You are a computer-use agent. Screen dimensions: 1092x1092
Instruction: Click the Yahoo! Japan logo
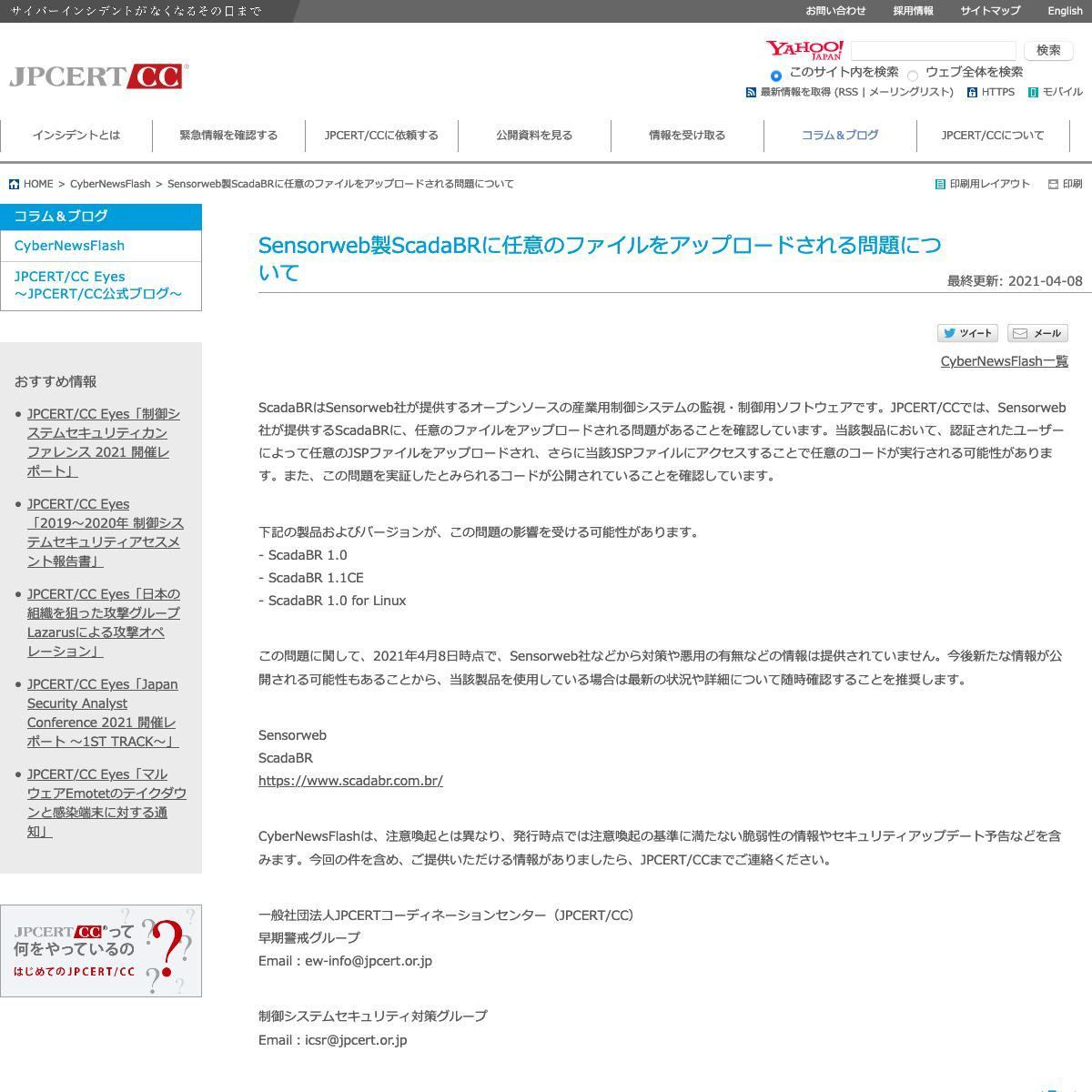pos(804,50)
